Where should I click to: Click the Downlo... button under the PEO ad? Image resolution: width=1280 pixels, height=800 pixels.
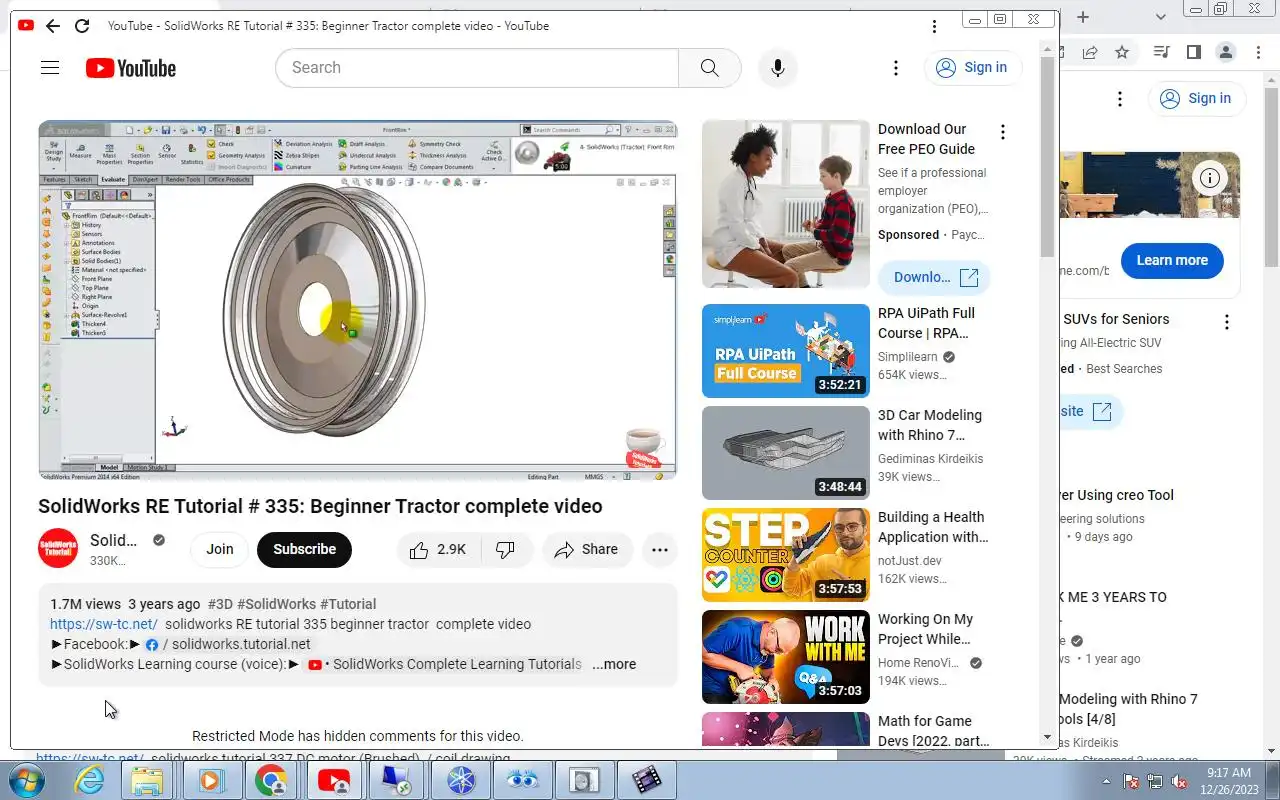[934, 277]
